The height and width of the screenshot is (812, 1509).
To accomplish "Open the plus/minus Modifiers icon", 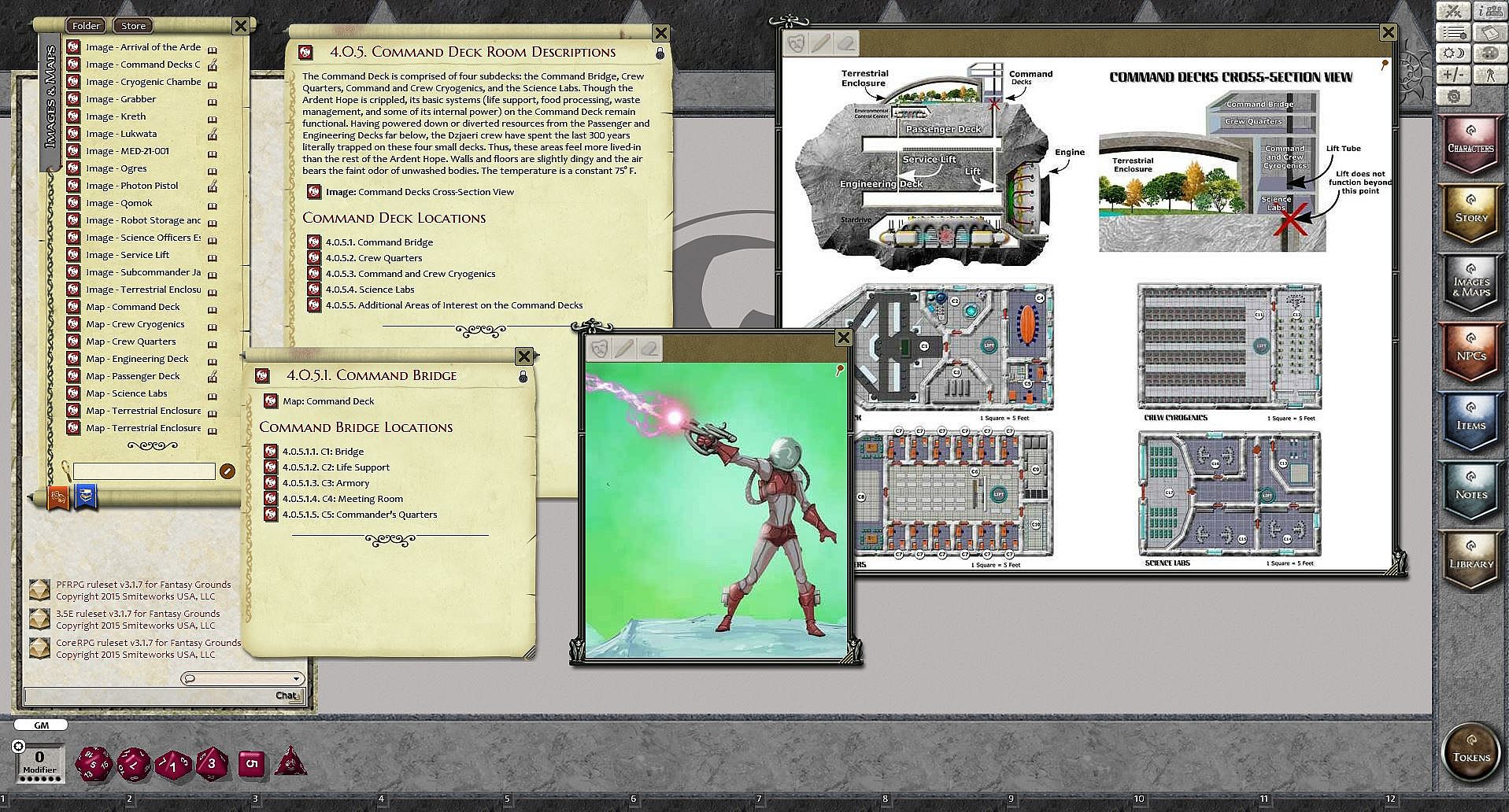I will point(1453,75).
